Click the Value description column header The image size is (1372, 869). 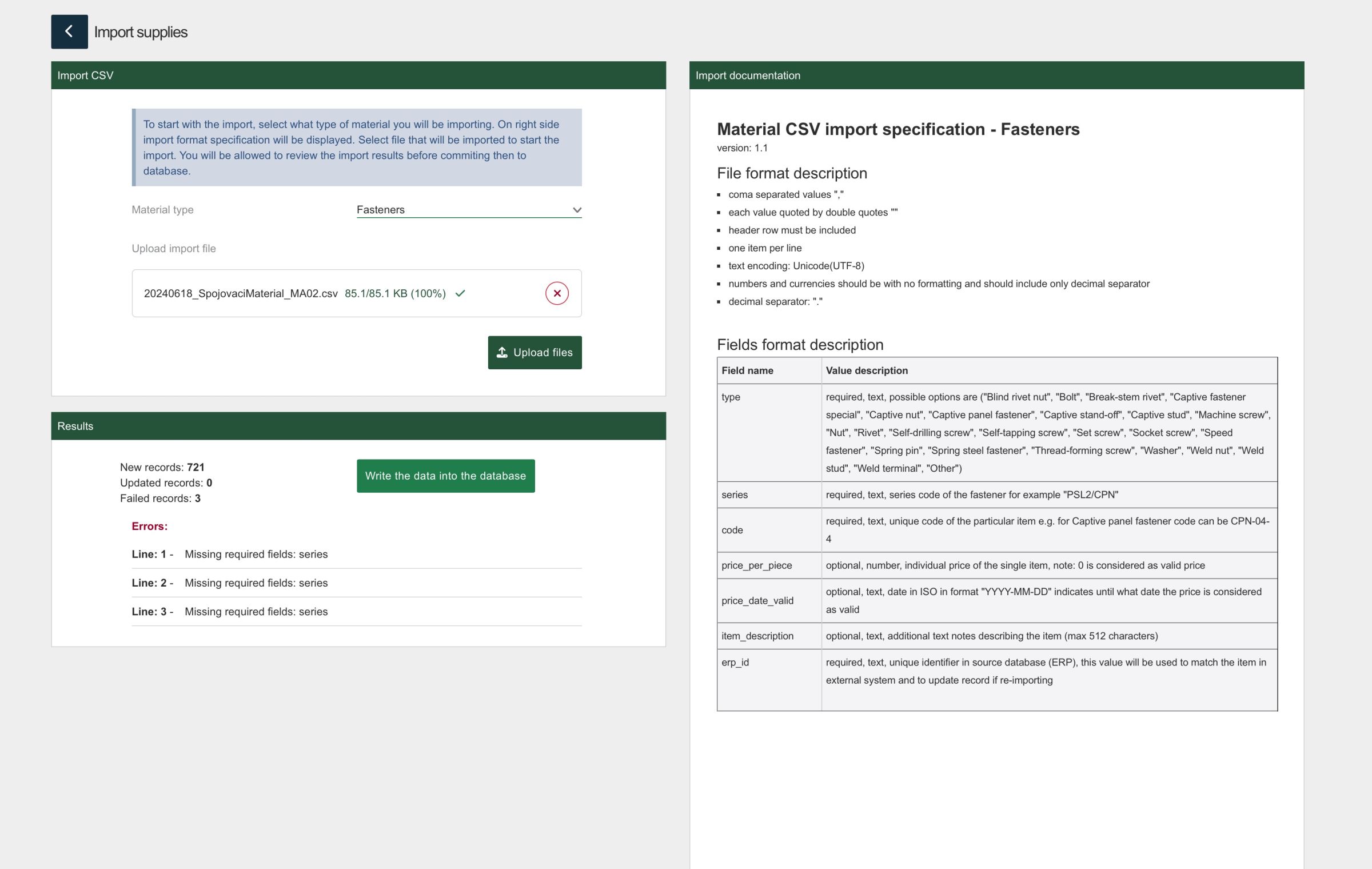pyautogui.click(x=866, y=370)
